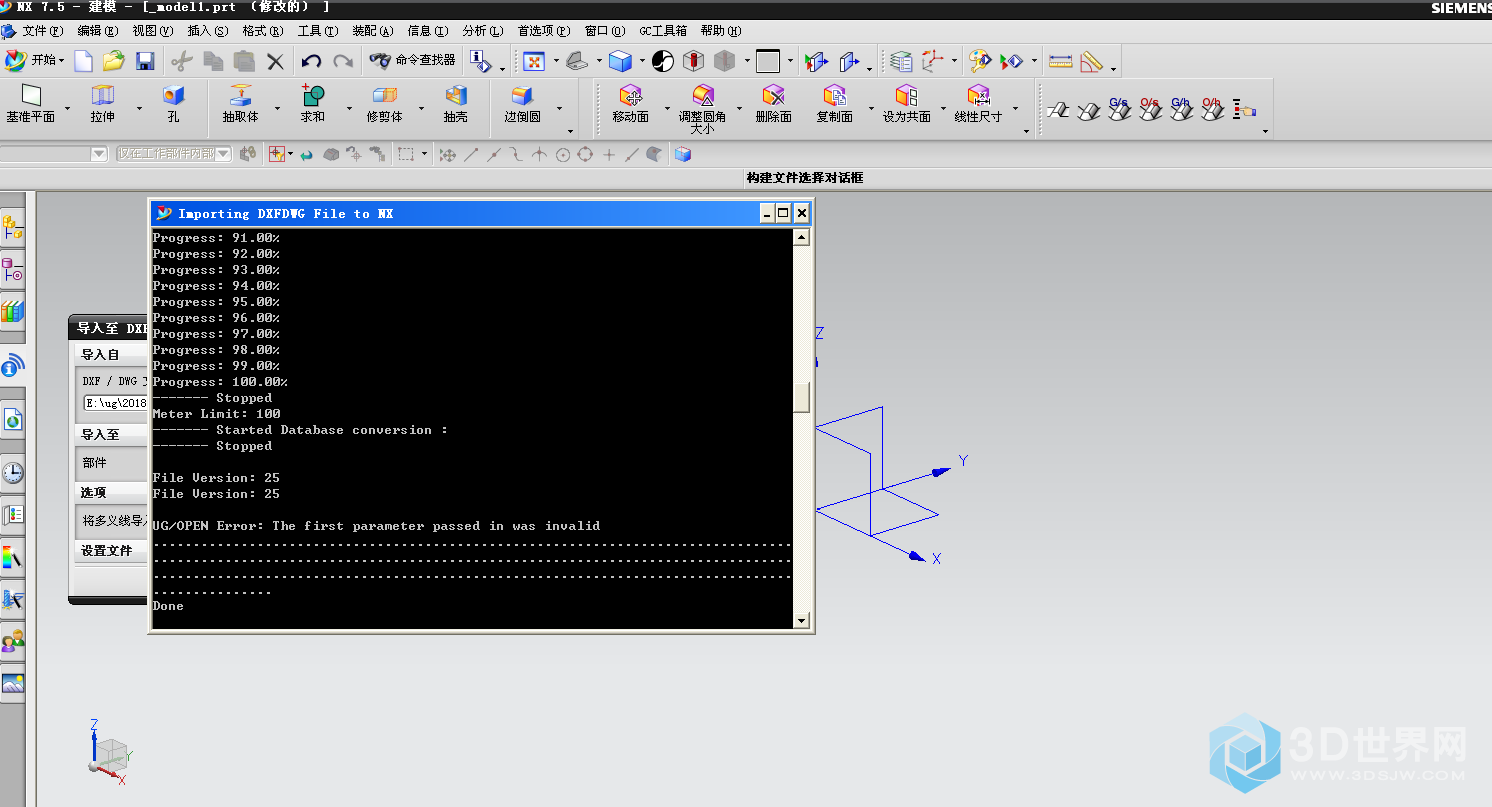Toggle G/s snap icon in toolbar
This screenshot has width=1492, height=807.
(1119, 108)
